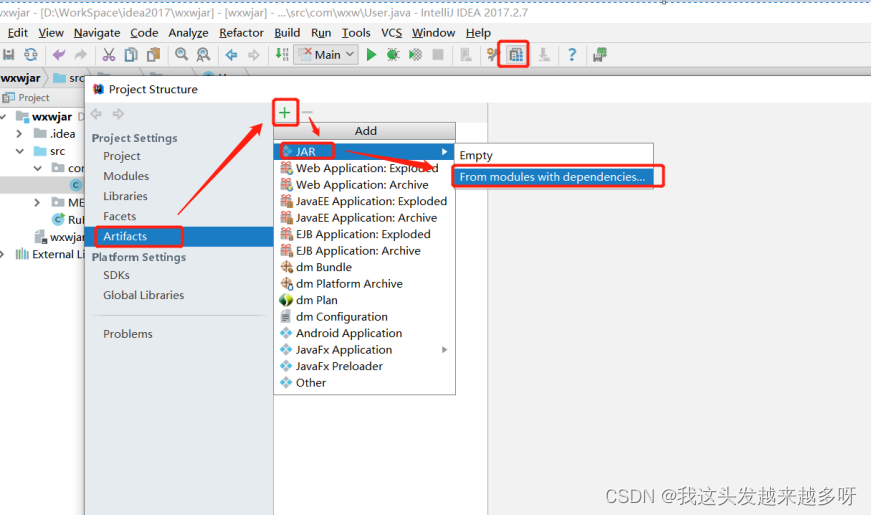Click the Help question mark icon
The image size is (872, 515).
[572, 55]
